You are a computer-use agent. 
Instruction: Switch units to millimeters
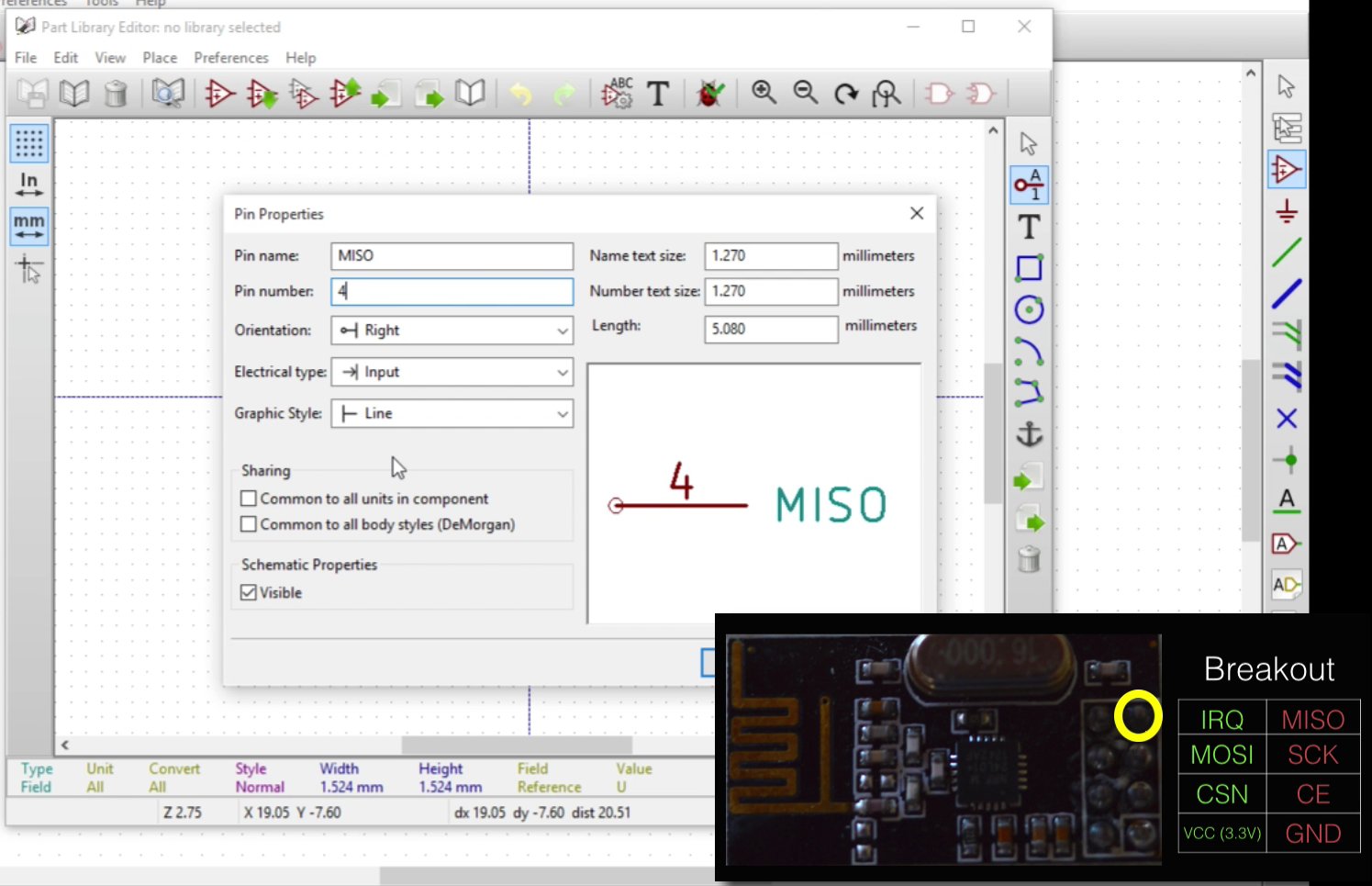(x=29, y=226)
